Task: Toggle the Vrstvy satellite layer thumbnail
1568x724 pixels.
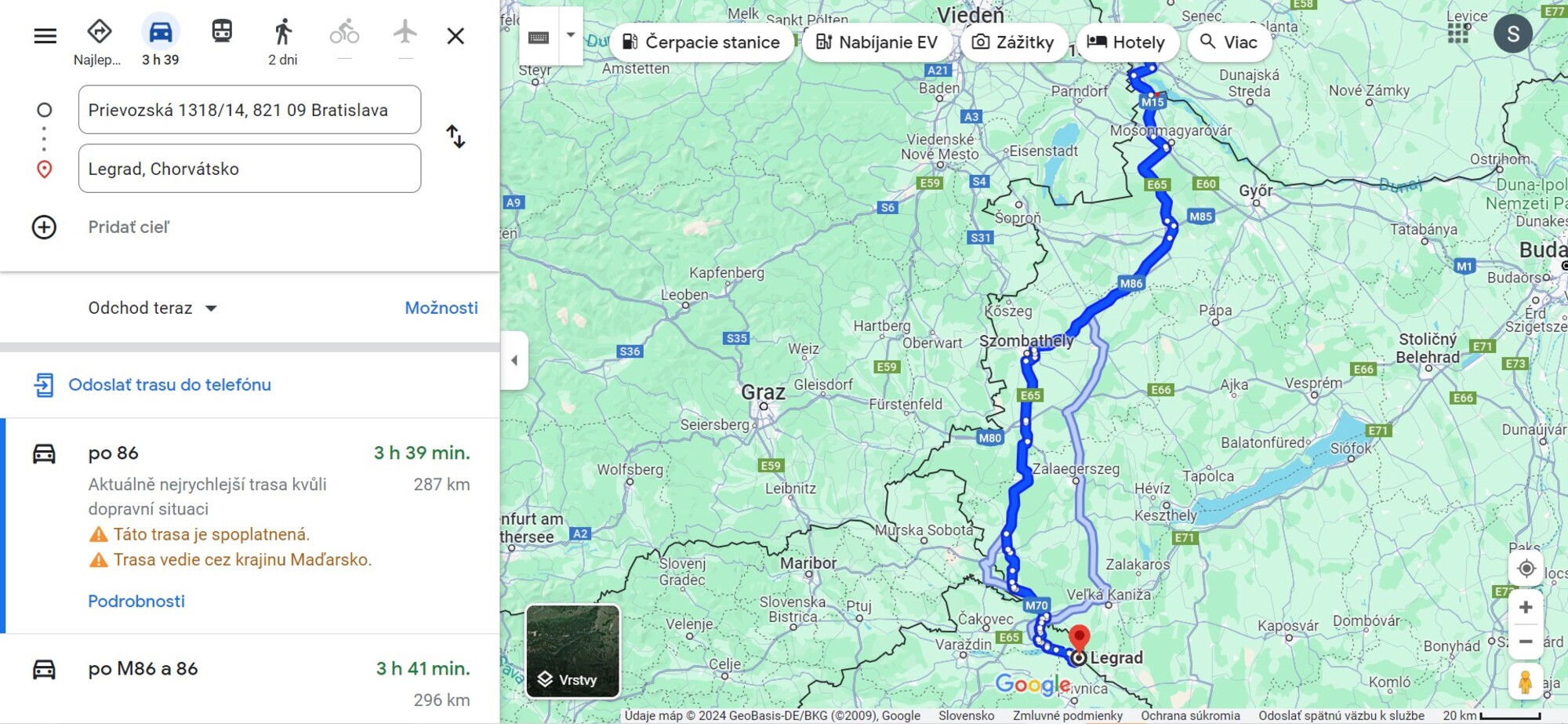Action: click(x=572, y=651)
